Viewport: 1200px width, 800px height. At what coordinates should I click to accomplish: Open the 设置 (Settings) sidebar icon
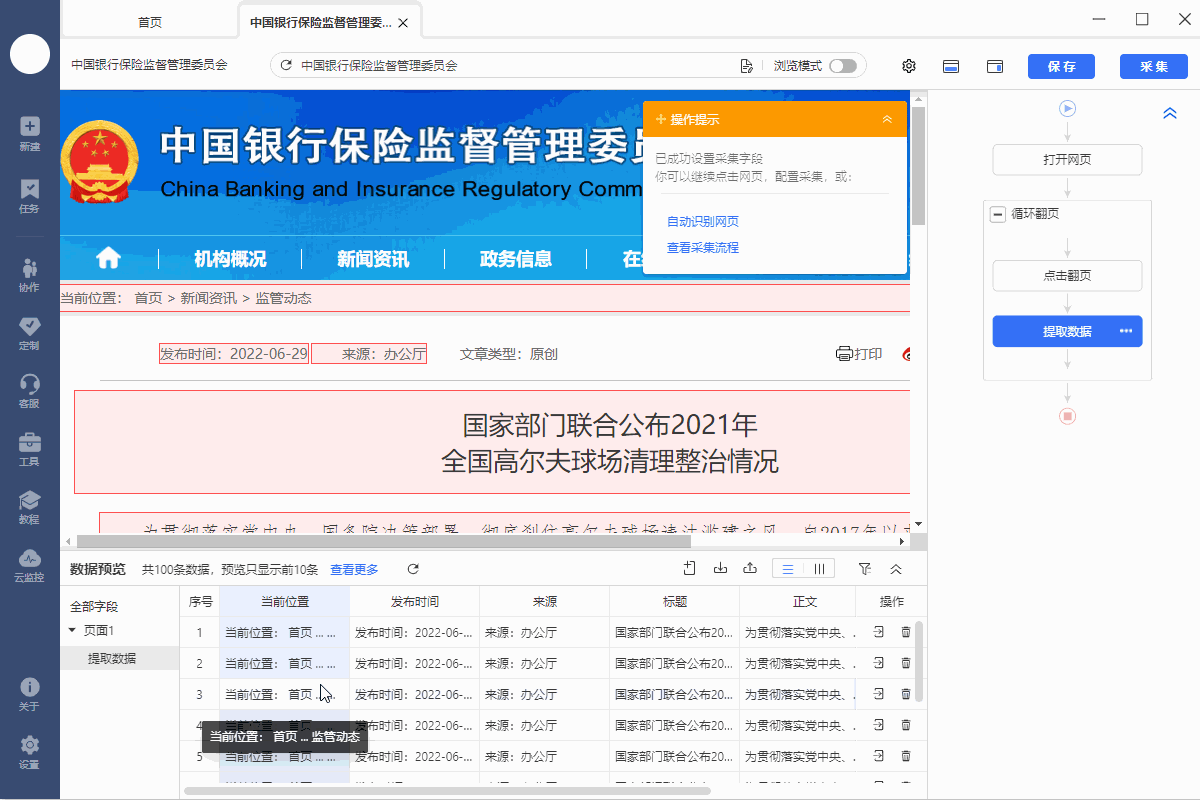click(30, 751)
